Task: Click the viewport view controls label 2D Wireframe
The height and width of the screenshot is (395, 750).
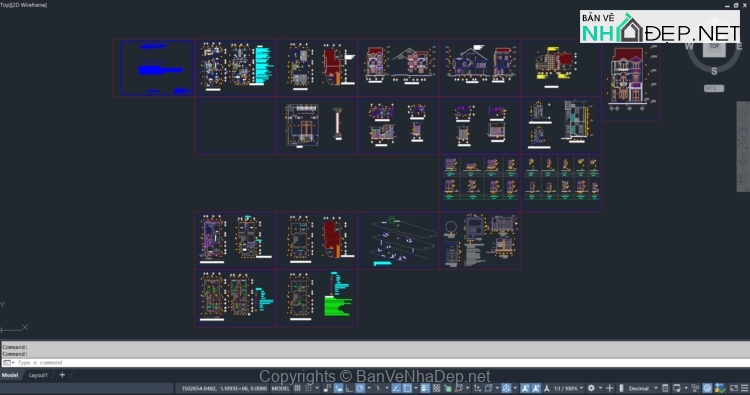Action: point(30,5)
